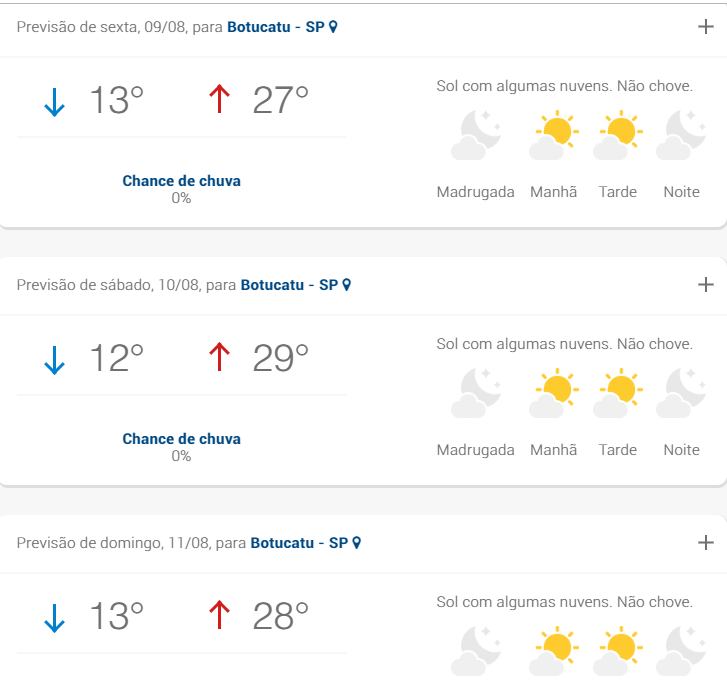This screenshot has height=689, width=727.
Task: Select Saturday Noite moon-cloud icon
Action: pos(682,393)
